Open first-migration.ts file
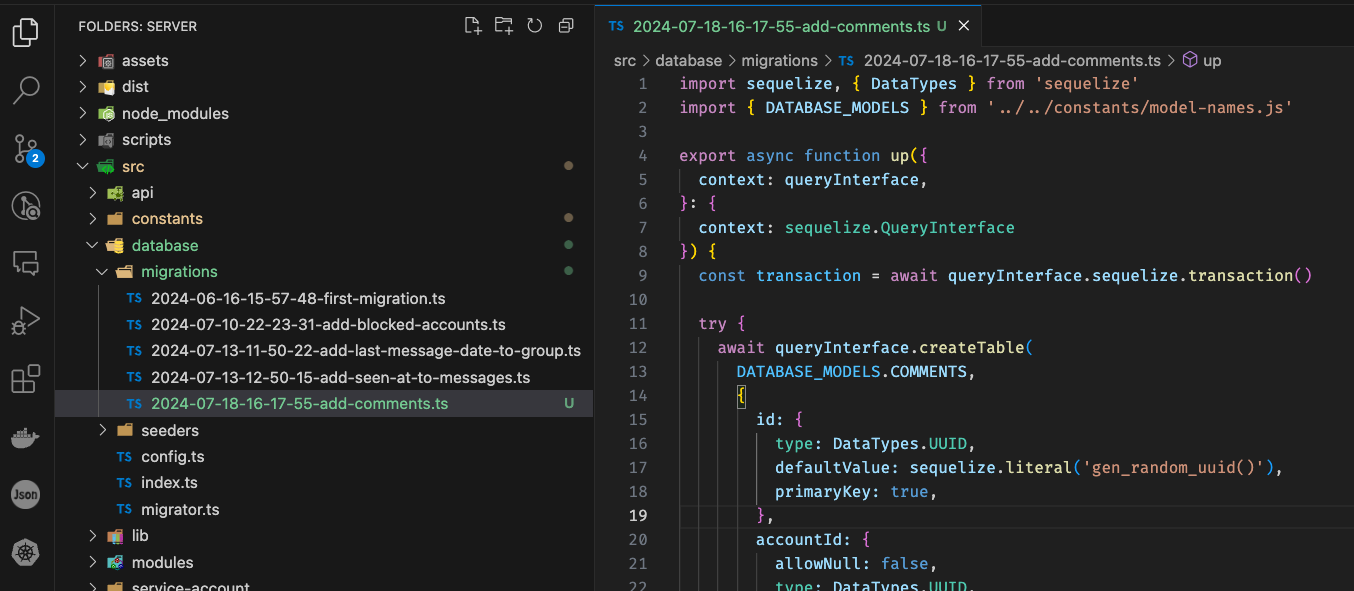1354x591 pixels. coord(324,299)
